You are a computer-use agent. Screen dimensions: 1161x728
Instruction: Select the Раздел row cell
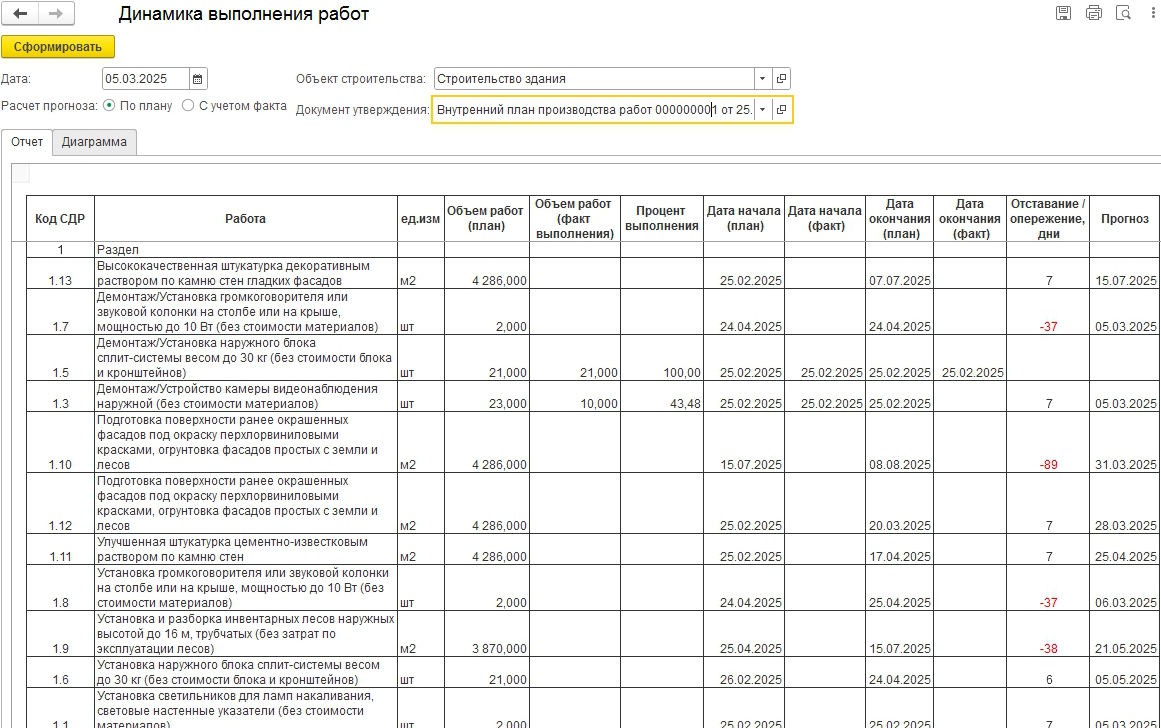tap(246, 250)
